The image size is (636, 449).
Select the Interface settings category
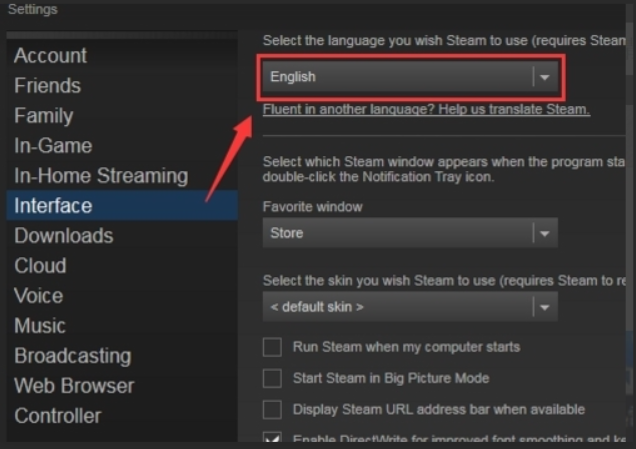point(122,205)
